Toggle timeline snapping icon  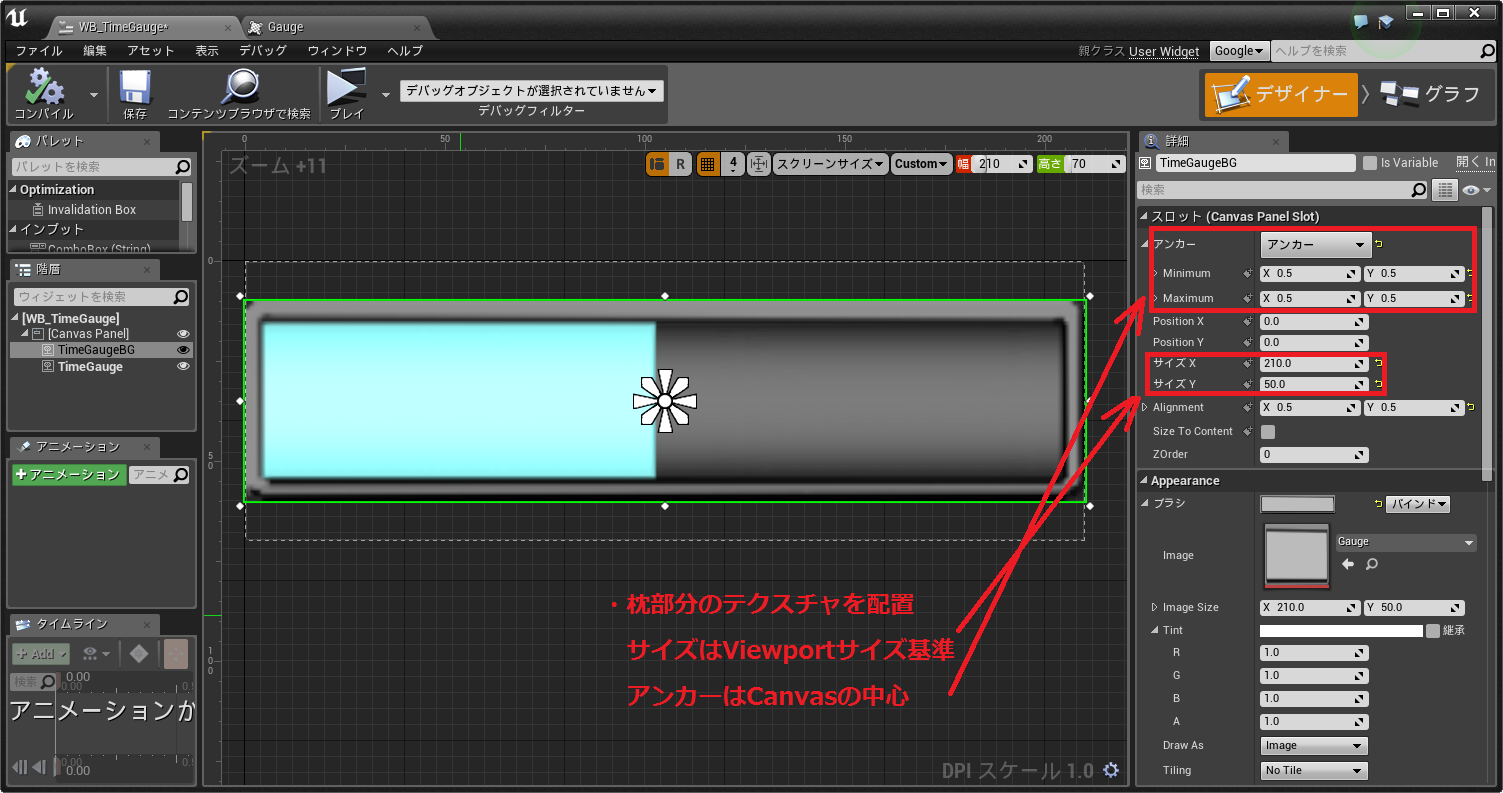pos(175,653)
